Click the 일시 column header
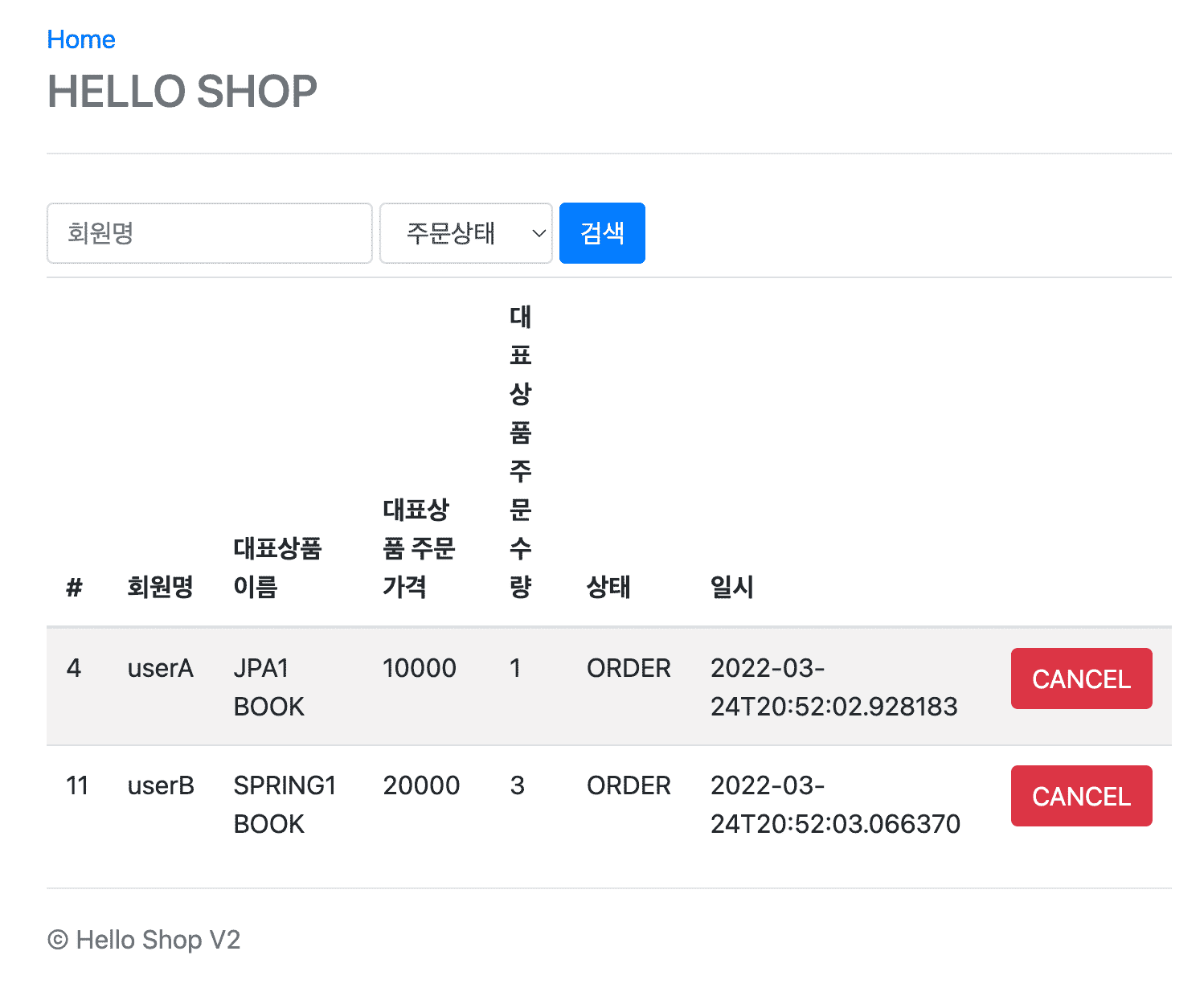The width and height of the screenshot is (1204, 984). click(x=732, y=587)
